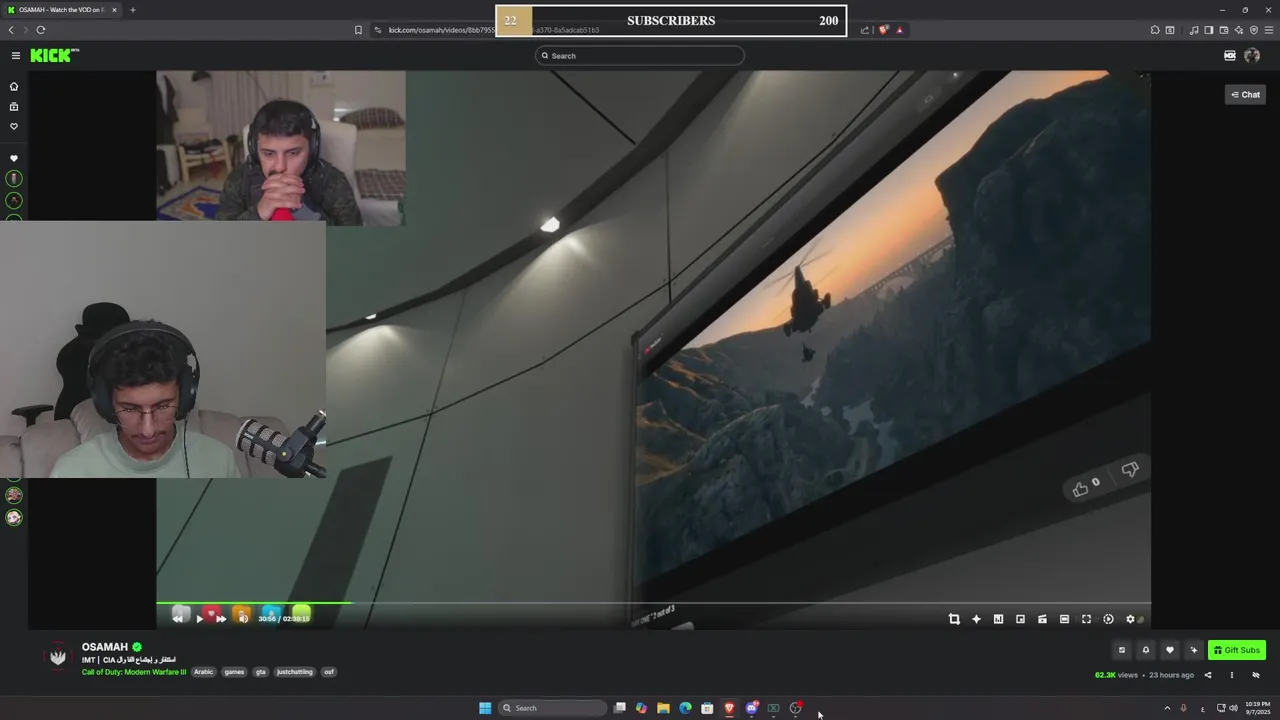1280x720 pixels.
Task: Select the justchatting tag
Action: (x=295, y=672)
